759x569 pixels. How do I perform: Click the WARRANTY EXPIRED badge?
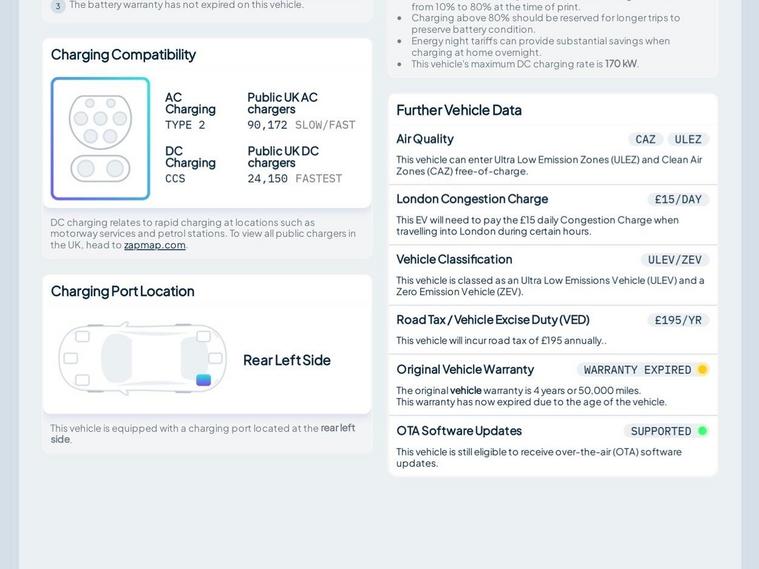[x=637, y=370]
